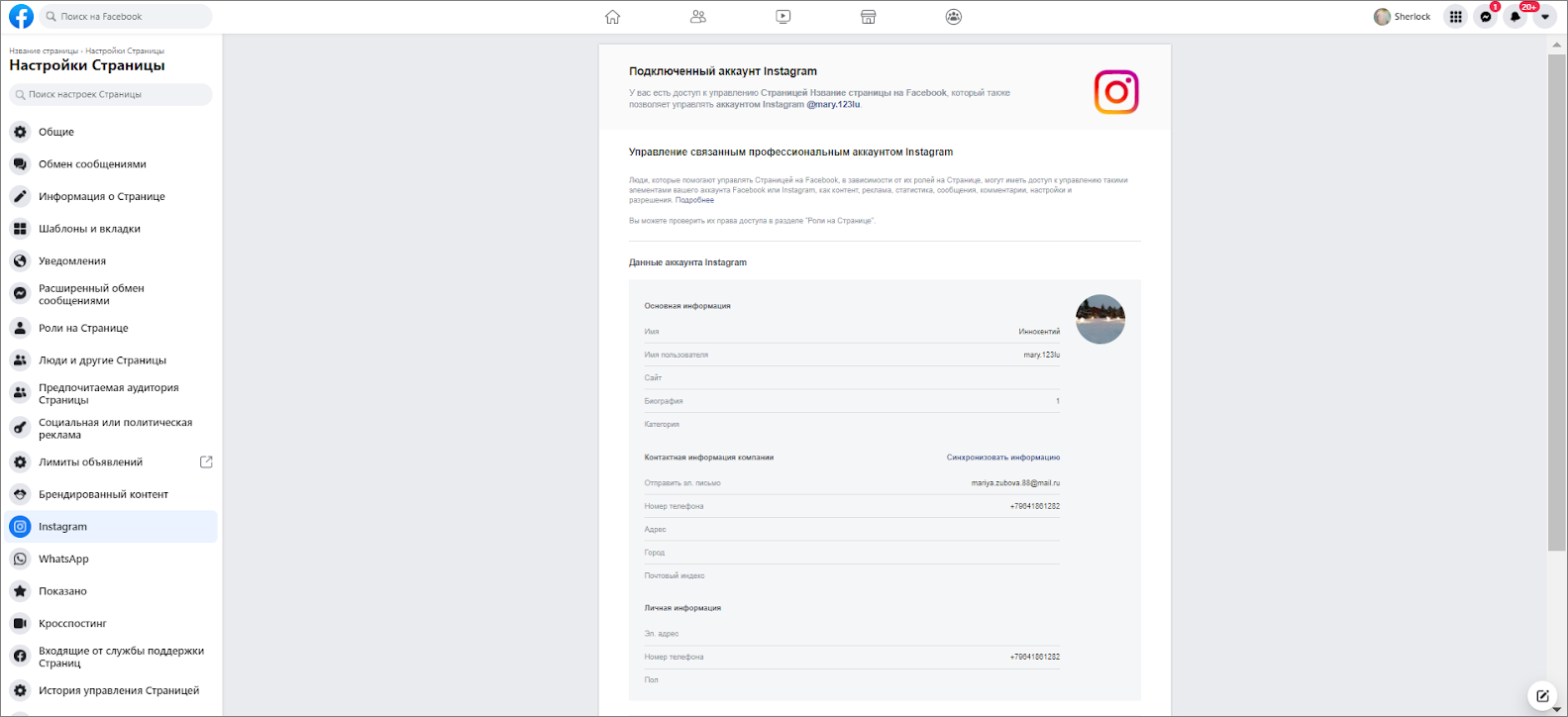This screenshot has height=717, width=1568.
Task: Click the Instagram icon in sidebar
Action: click(x=20, y=527)
